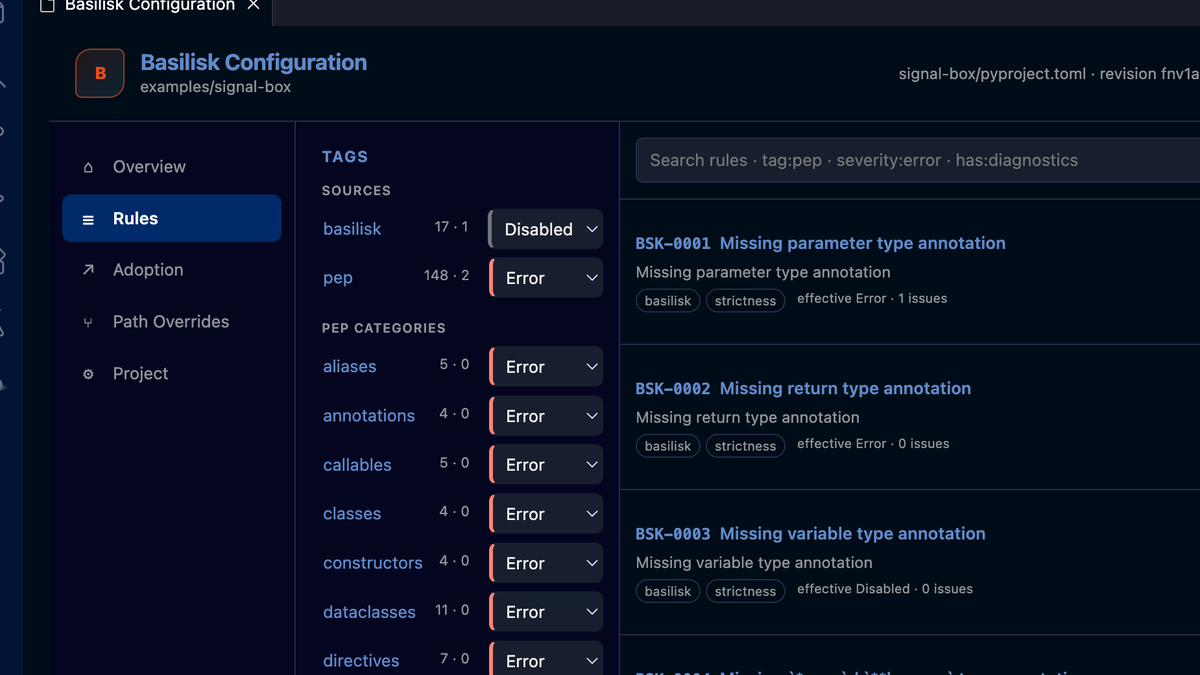1200x675 pixels.
Task: Open rule BSK-0003 Missing variable type annotation
Action: pyautogui.click(x=811, y=533)
